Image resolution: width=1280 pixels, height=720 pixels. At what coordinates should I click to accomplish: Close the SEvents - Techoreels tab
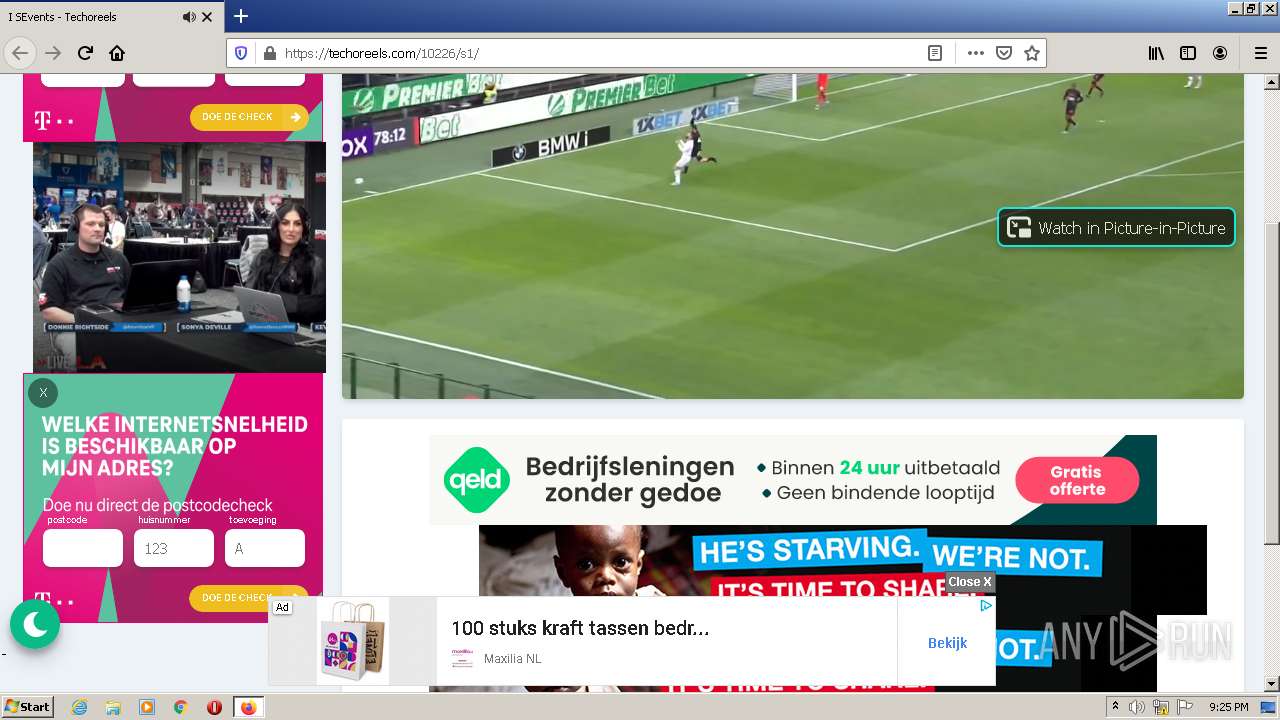coord(207,17)
